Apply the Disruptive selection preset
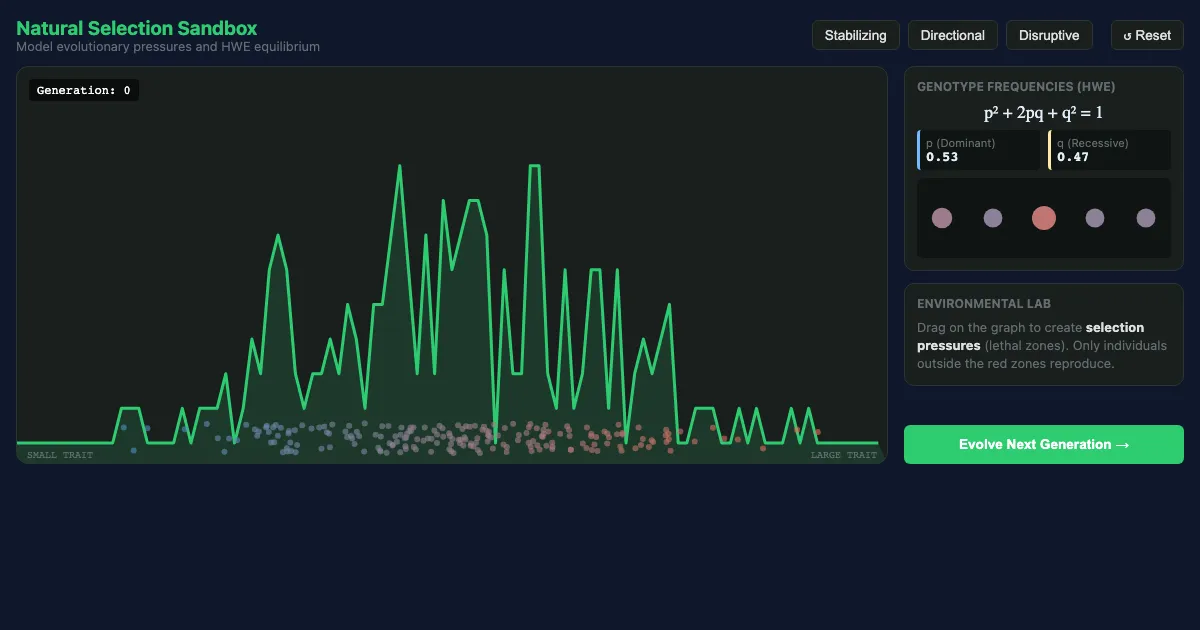Viewport: 1200px width, 630px height. coord(1049,35)
